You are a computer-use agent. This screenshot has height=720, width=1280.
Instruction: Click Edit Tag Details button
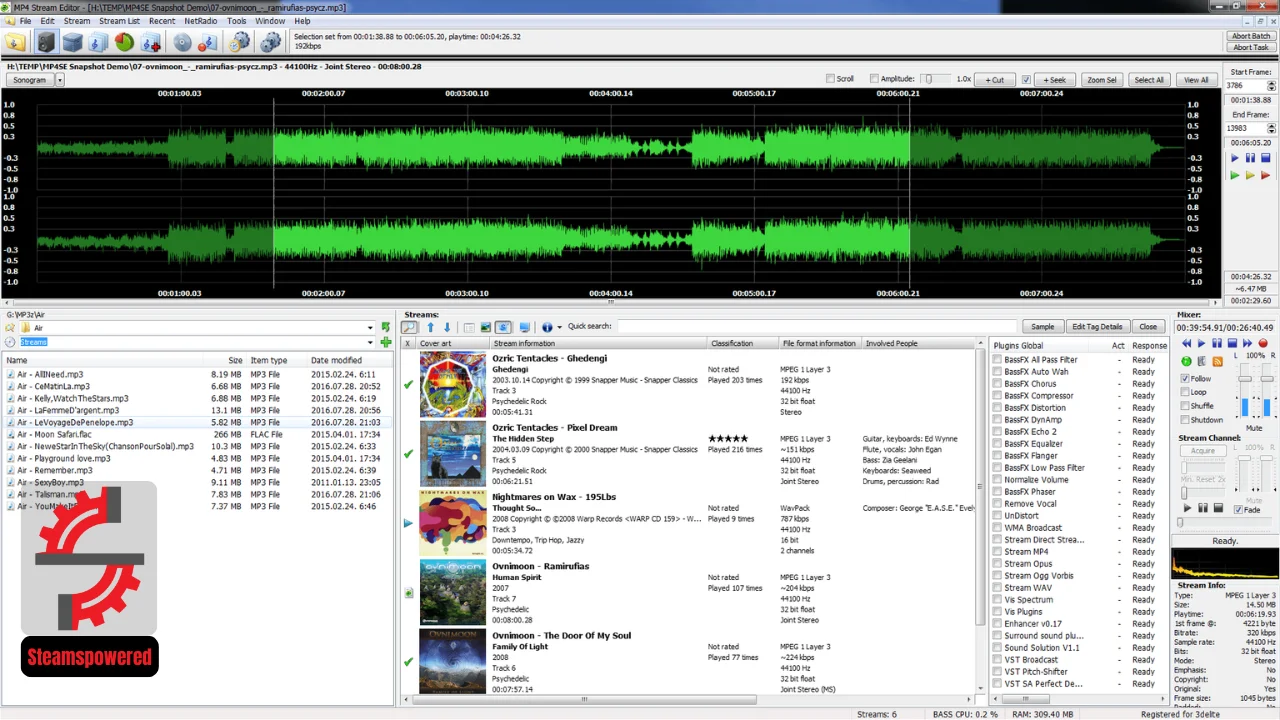click(x=1098, y=327)
